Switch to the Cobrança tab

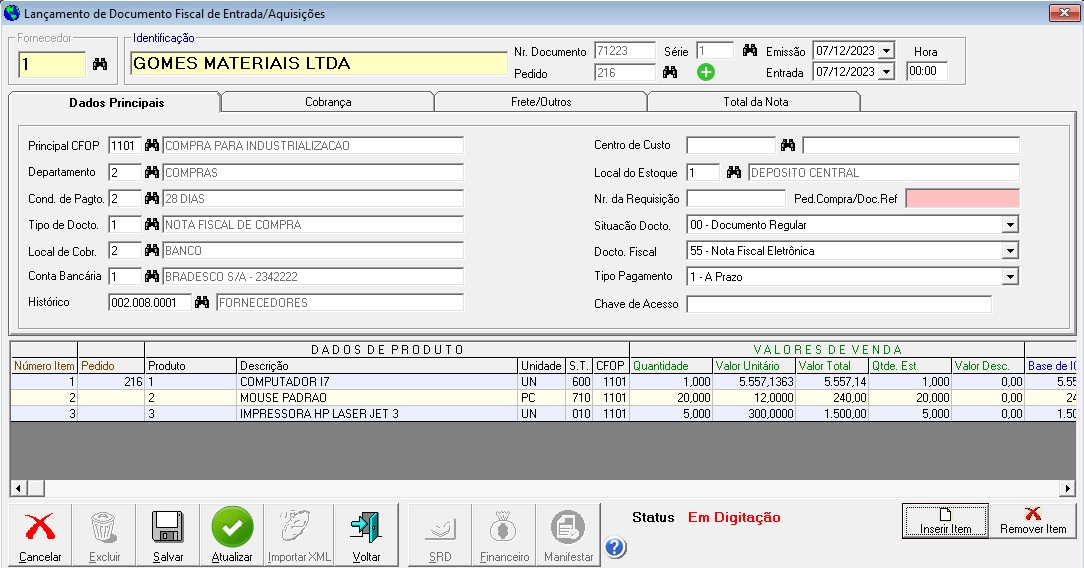pos(328,102)
